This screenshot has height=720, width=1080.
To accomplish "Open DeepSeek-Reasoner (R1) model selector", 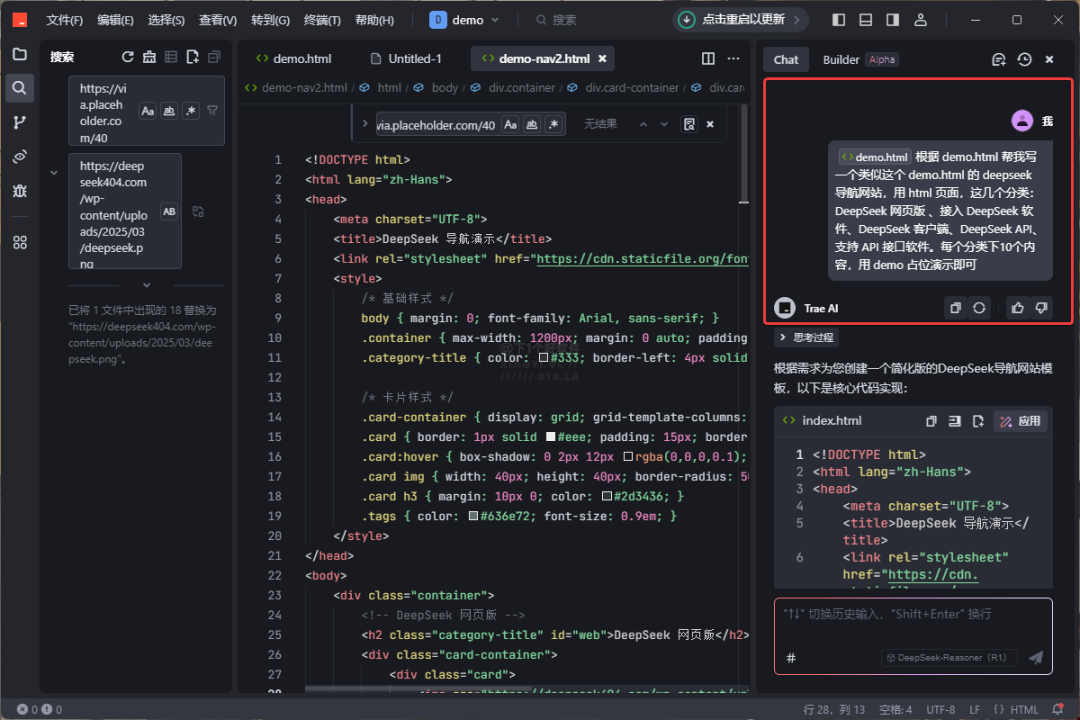I will 950,658.
